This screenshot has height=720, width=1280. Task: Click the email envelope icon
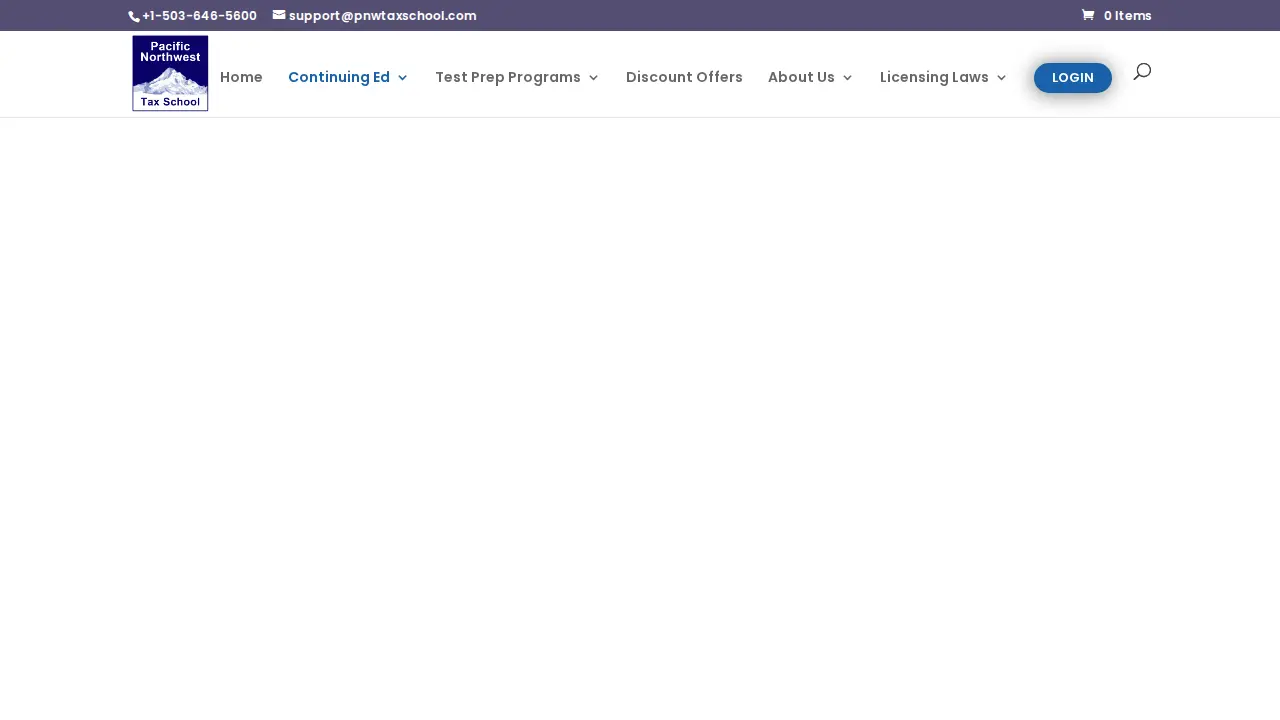tap(279, 15)
